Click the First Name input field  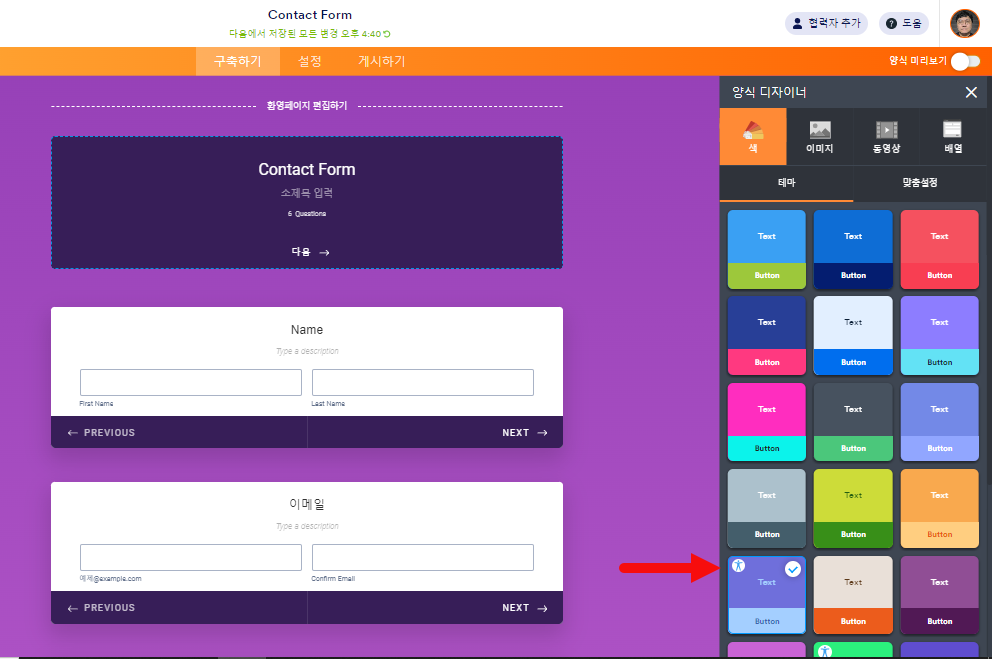190,383
